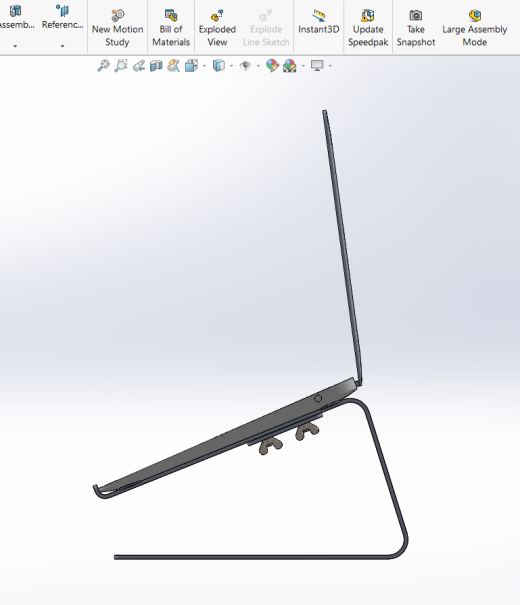Click Apply Scene icon
Image resolution: width=520 pixels, height=605 pixels.
(290, 66)
